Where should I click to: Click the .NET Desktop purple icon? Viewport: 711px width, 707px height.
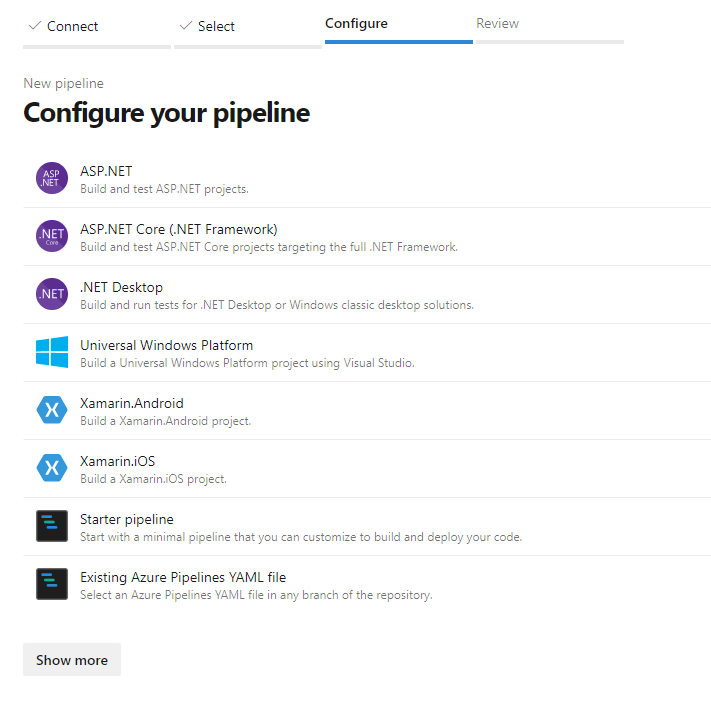tap(52, 294)
